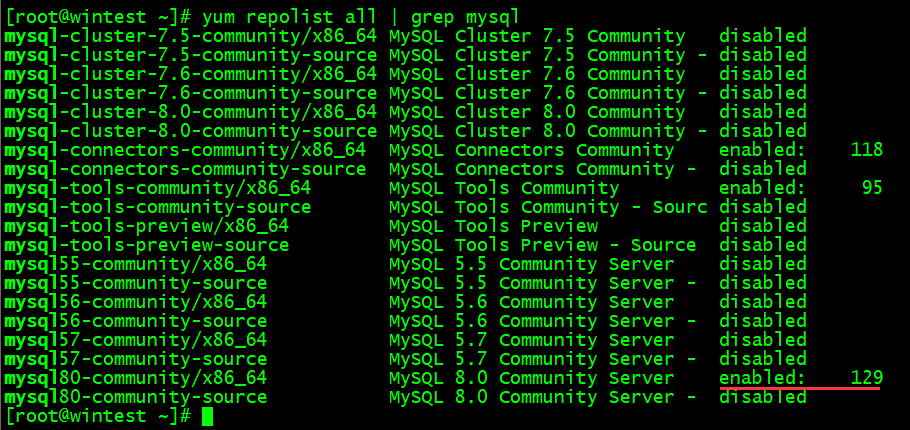910x430 pixels.
Task: Click 'enabled:' status on the mysql80-community row
Action: (x=762, y=378)
